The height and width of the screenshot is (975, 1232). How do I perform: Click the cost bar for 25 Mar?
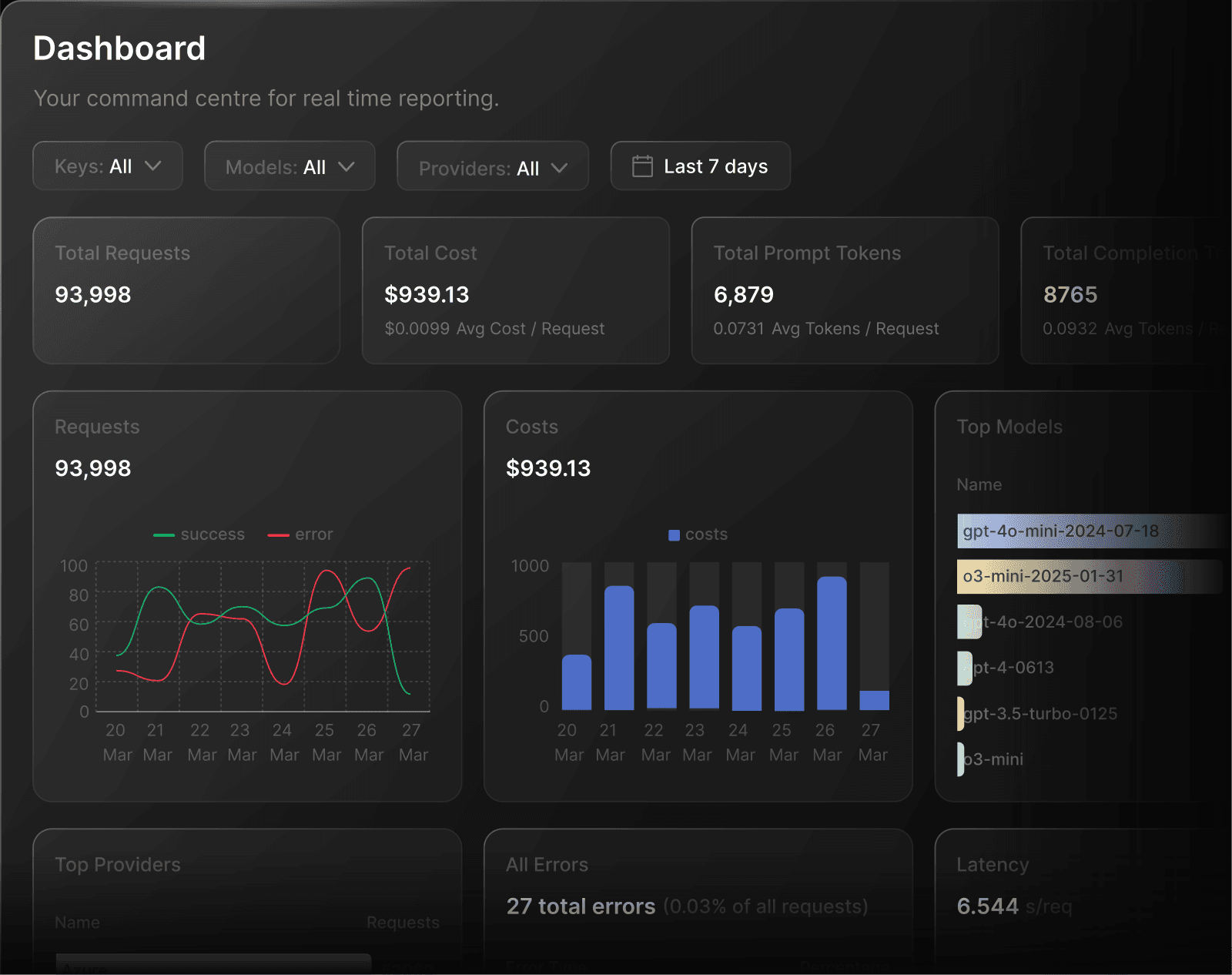[x=789, y=659]
